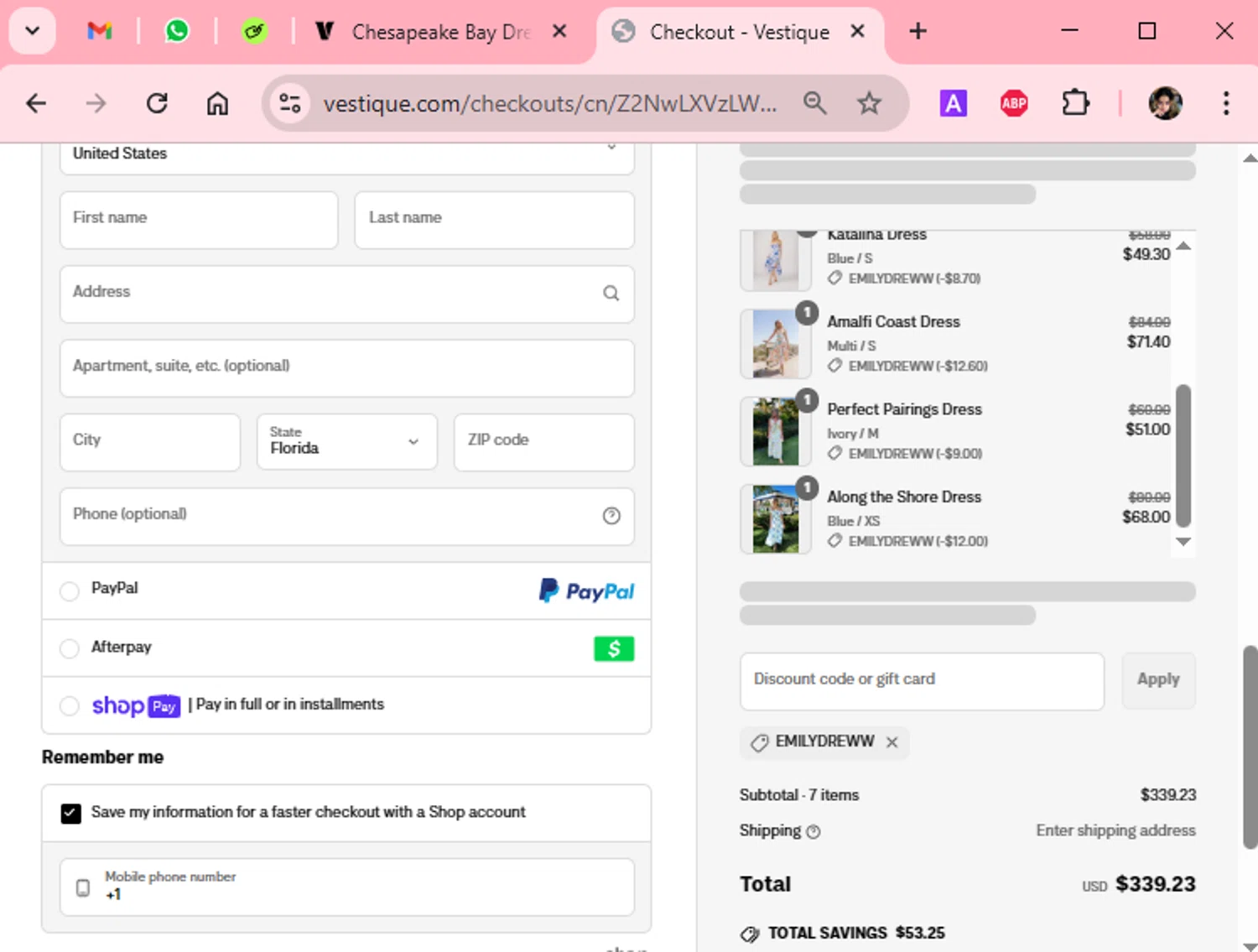Focus the Last name field
1258x952 pixels.
(x=495, y=220)
